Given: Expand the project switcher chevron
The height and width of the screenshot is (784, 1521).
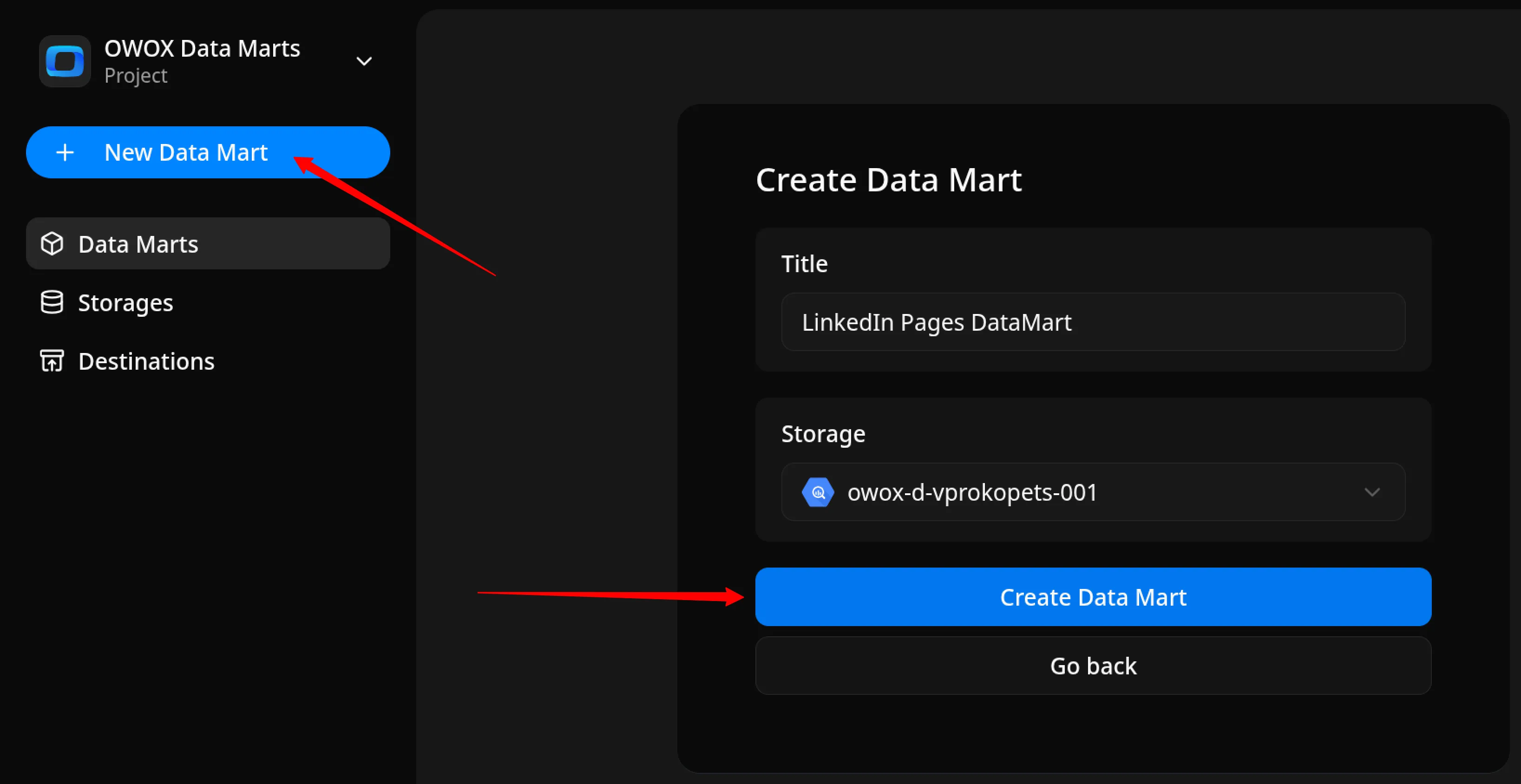Looking at the screenshot, I should click(x=364, y=61).
